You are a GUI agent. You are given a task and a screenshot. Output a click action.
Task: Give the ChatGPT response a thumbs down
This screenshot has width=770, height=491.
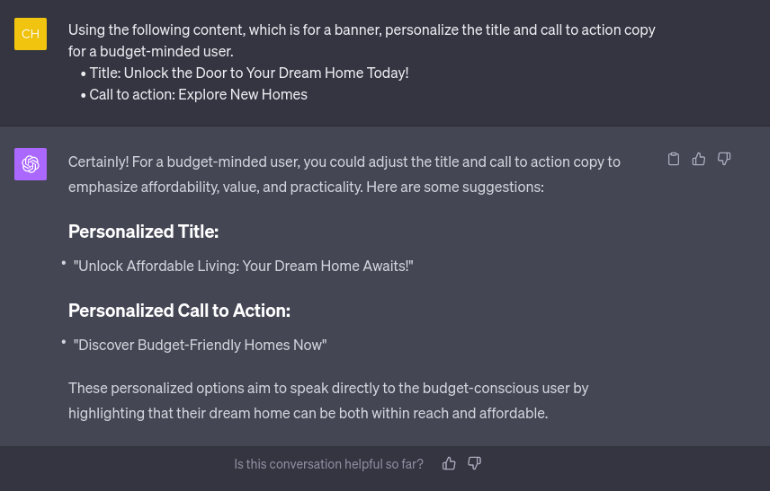coord(724,159)
